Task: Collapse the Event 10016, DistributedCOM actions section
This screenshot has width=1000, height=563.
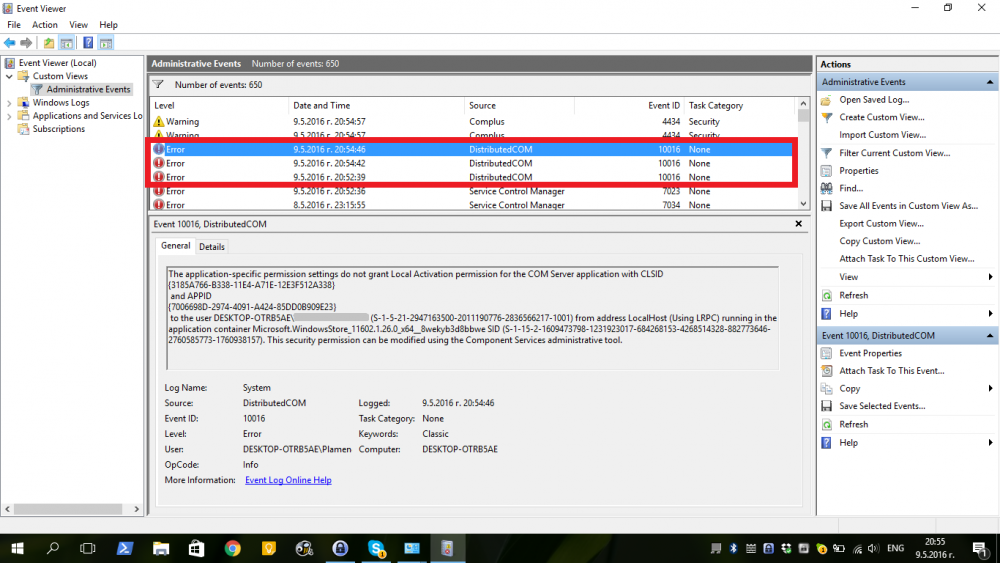Action: point(989,335)
